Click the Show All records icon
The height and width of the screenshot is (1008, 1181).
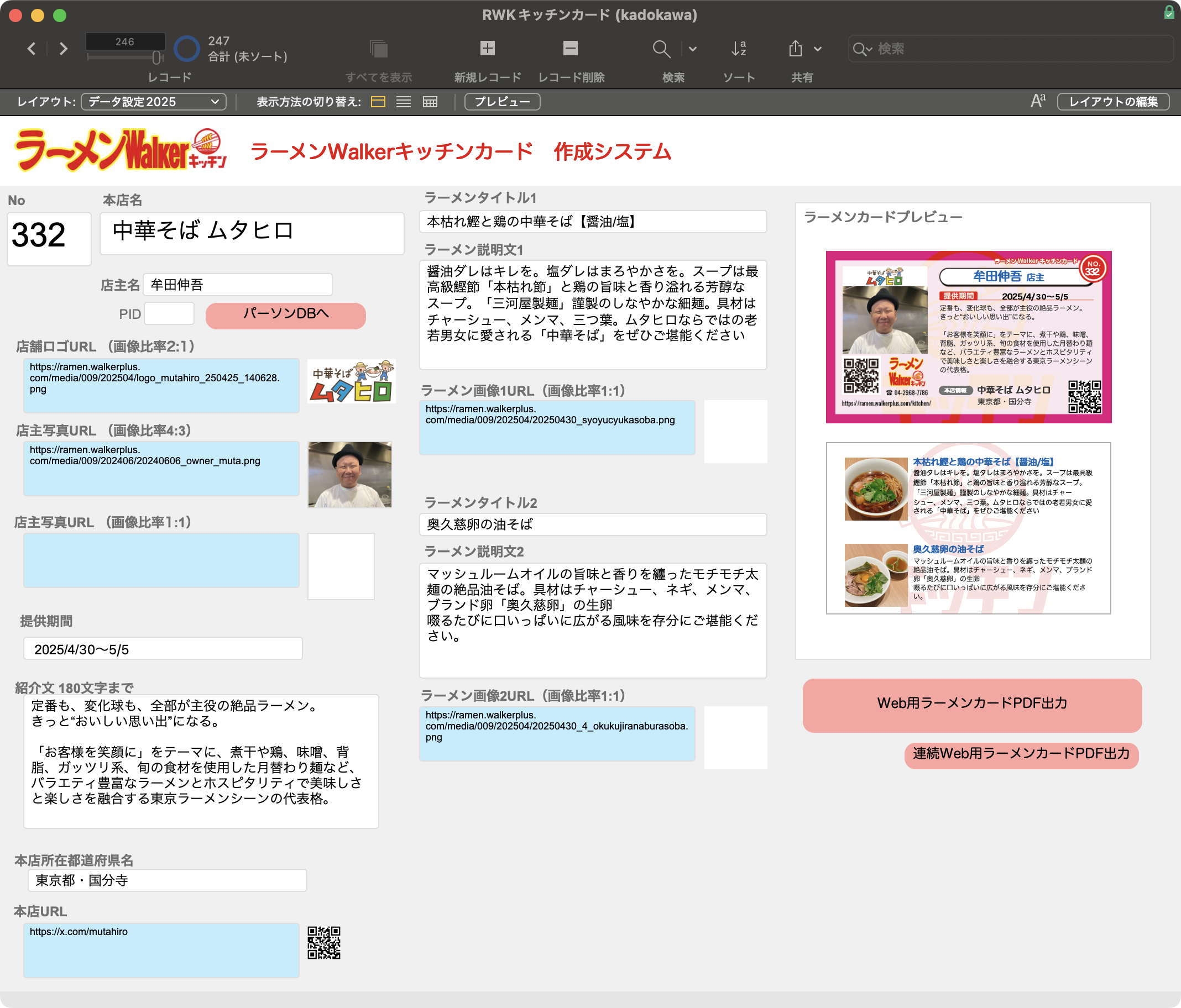pyautogui.click(x=378, y=49)
